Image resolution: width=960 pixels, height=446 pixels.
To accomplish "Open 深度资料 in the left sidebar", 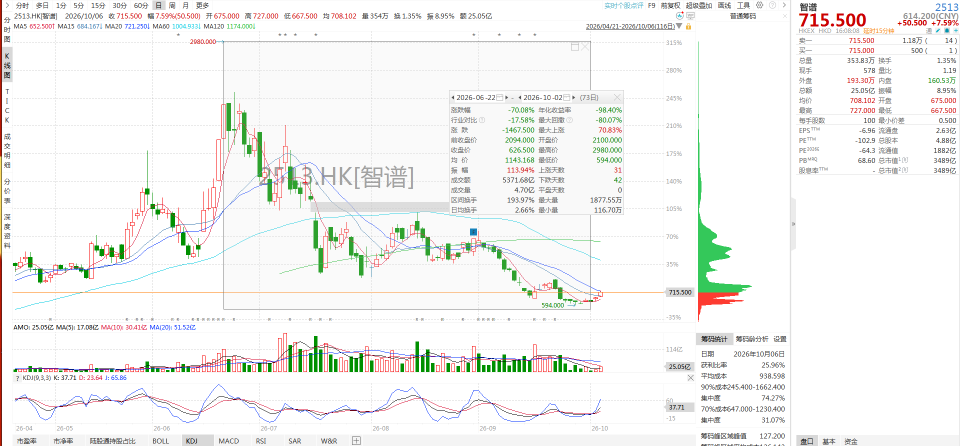I will 7,231.
